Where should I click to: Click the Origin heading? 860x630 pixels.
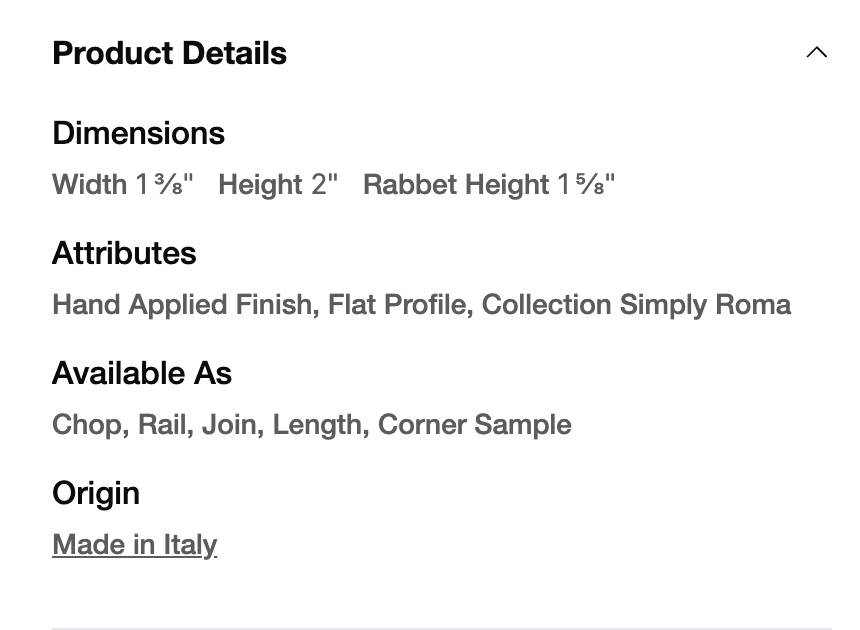coord(96,493)
